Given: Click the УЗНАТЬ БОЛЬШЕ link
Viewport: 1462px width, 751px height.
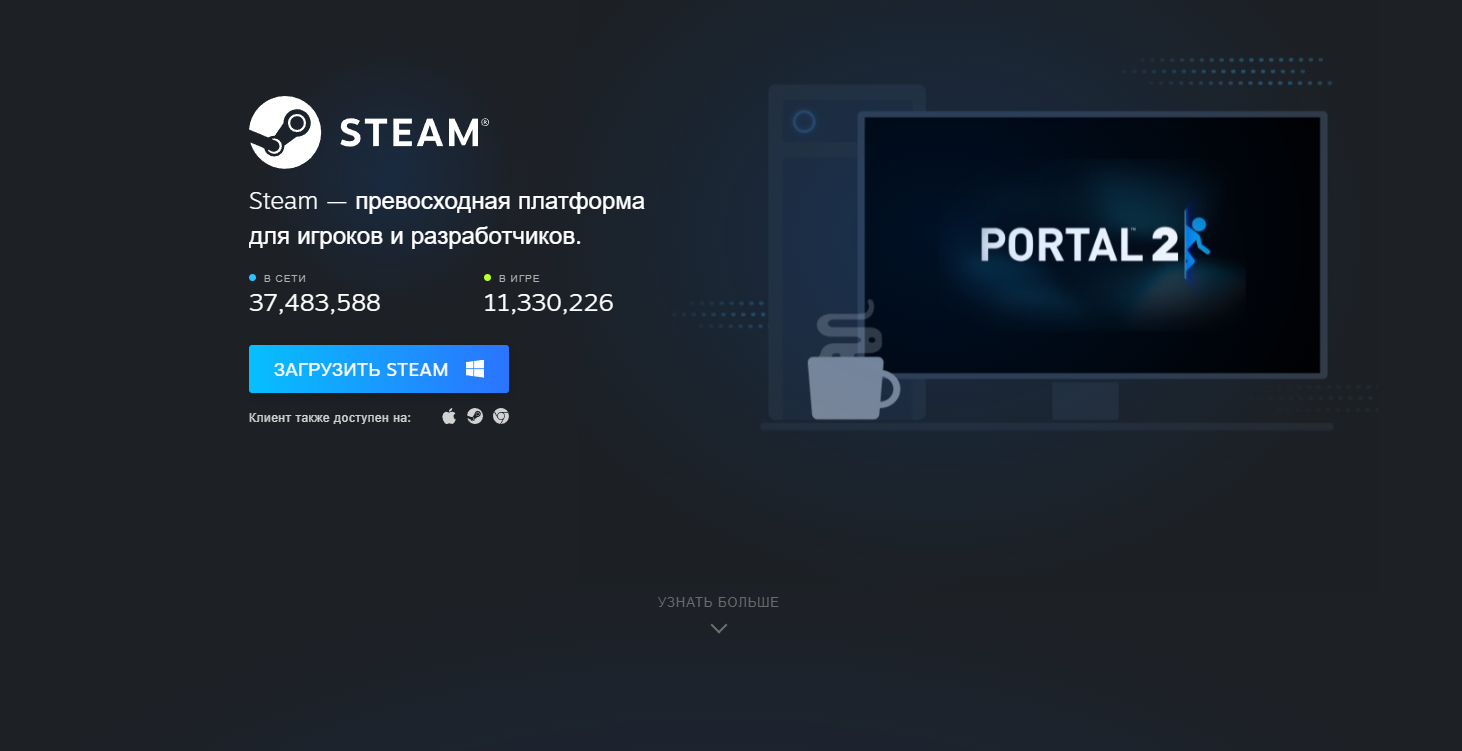Looking at the screenshot, I should [718, 602].
